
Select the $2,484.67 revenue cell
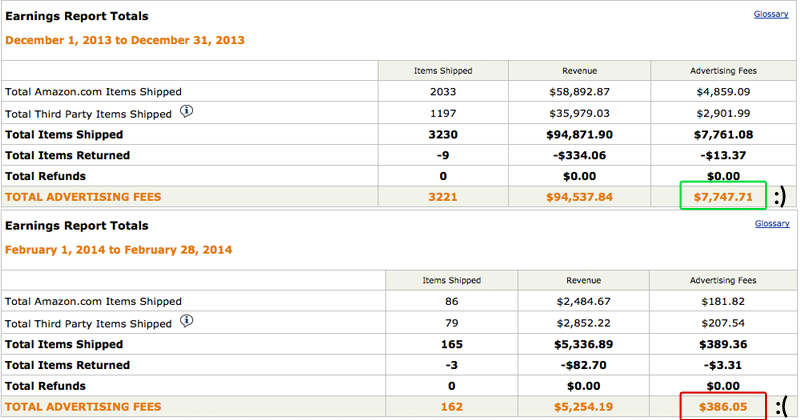583,302
